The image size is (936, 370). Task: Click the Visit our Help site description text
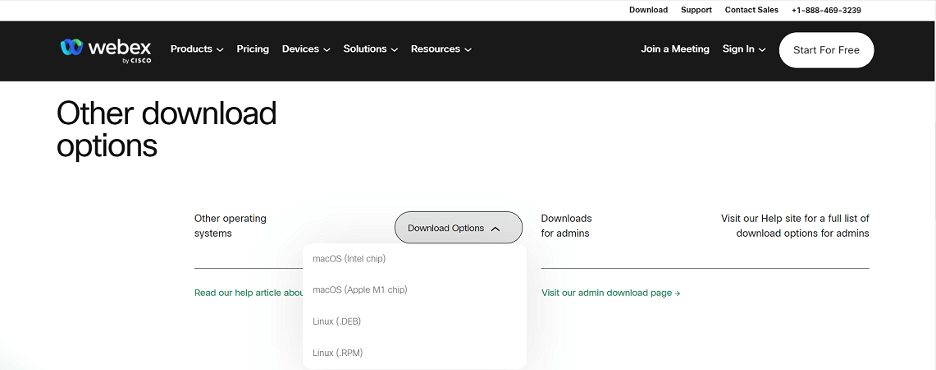click(x=795, y=226)
